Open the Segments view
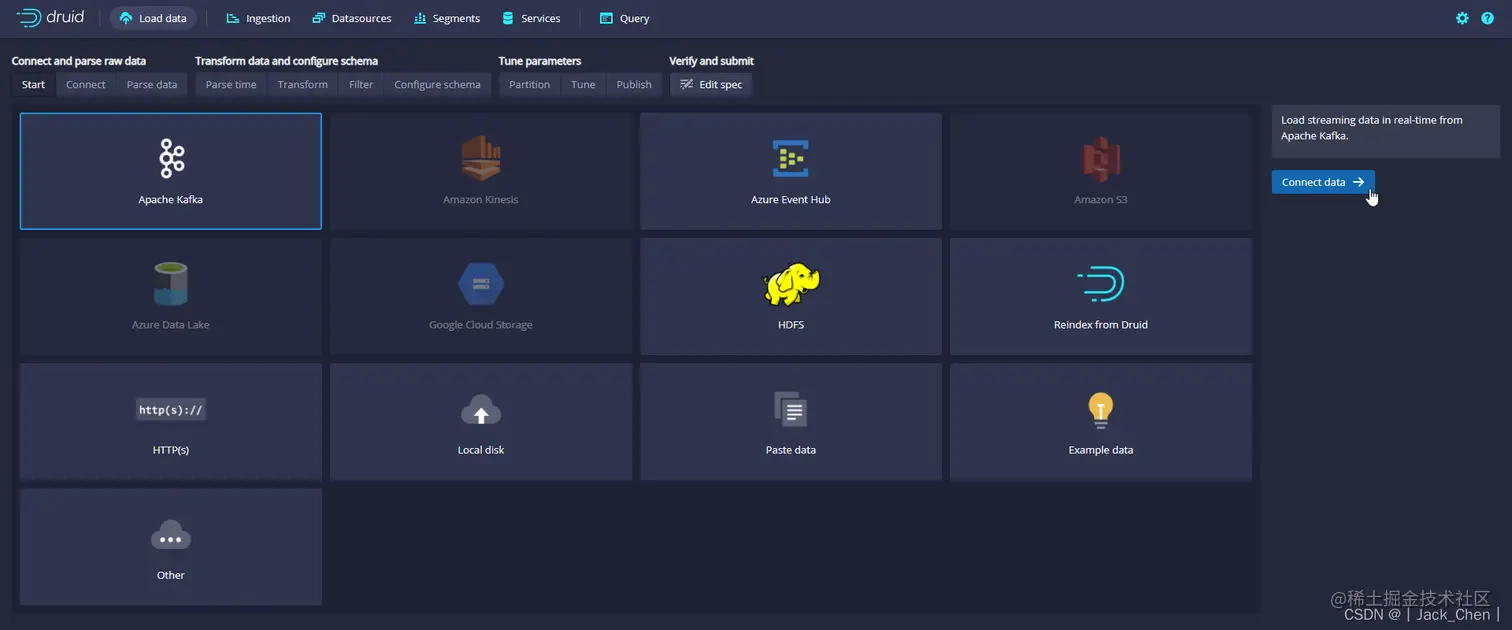This screenshot has height=630, width=1512. point(446,18)
